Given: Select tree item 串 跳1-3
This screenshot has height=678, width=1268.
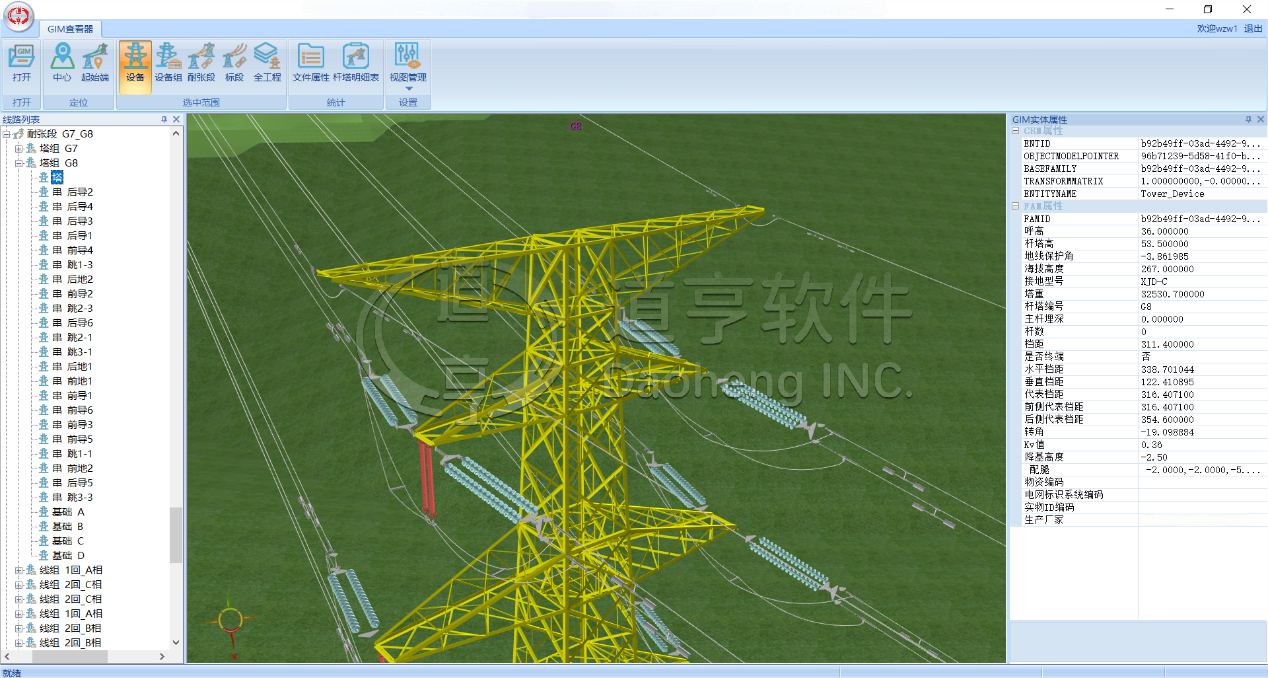Looking at the screenshot, I should tap(72, 264).
